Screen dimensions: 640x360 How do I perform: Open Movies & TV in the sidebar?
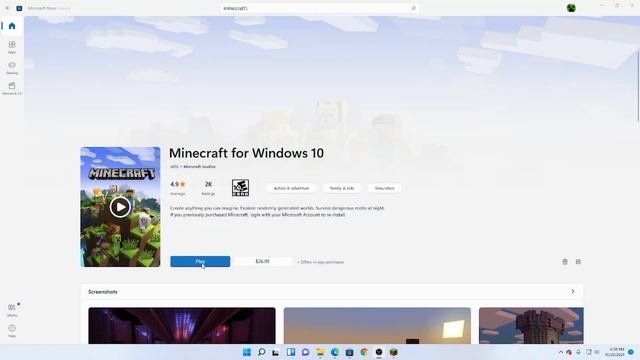tap(12, 88)
